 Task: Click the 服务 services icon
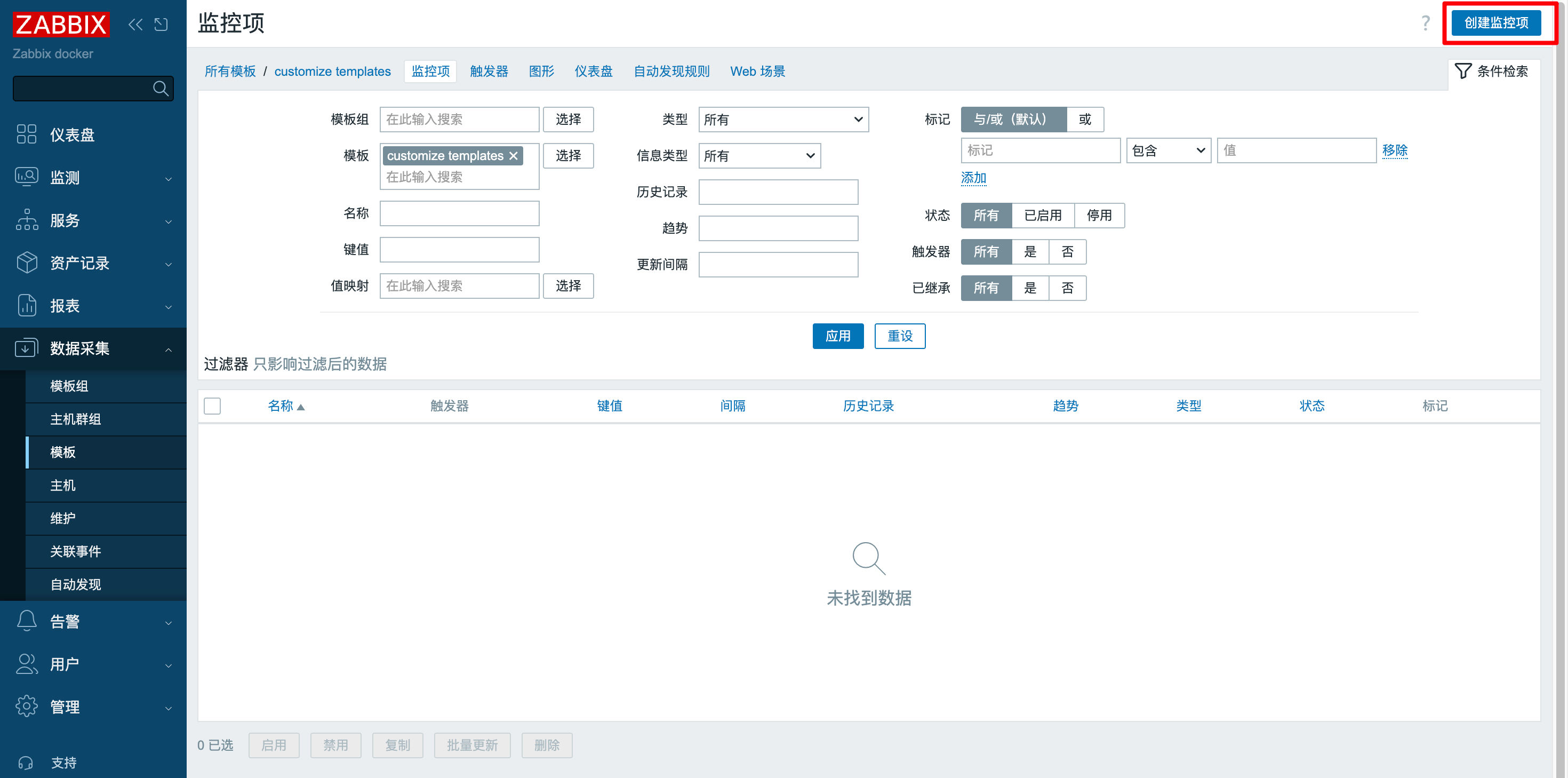[27, 219]
